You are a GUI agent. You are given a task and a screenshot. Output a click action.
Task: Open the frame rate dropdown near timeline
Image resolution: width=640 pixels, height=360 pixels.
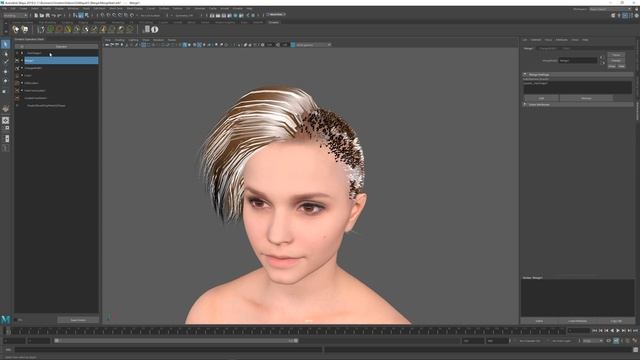point(592,340)
